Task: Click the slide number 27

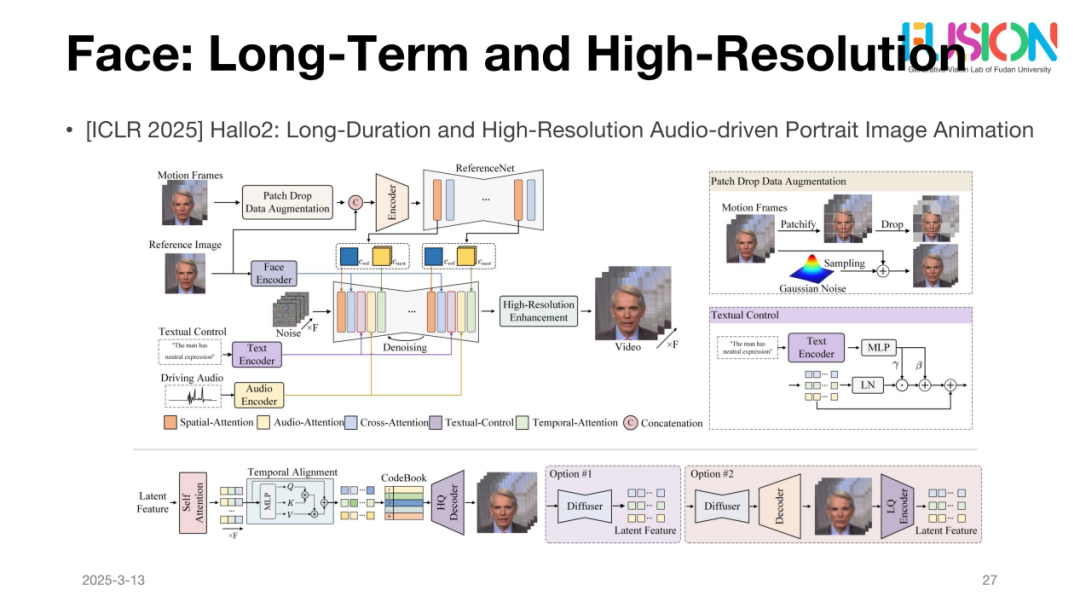Action: pyautogui.click(x=990, y=580)
